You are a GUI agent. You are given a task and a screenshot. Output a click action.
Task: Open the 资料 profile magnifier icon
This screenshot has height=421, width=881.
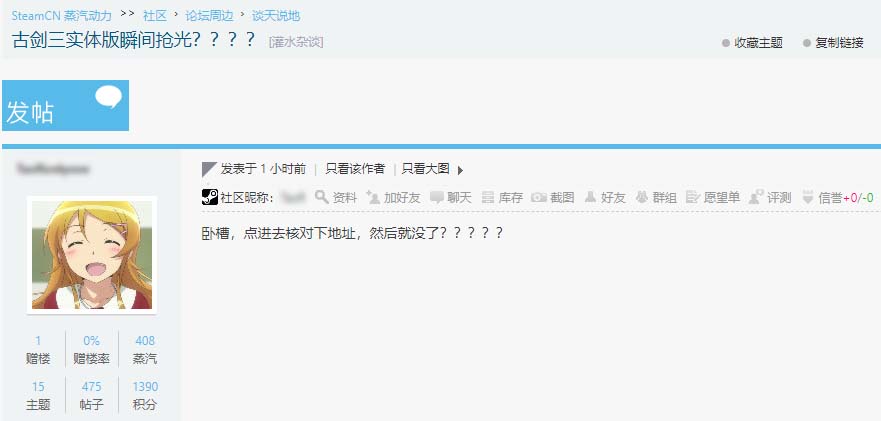321,197
